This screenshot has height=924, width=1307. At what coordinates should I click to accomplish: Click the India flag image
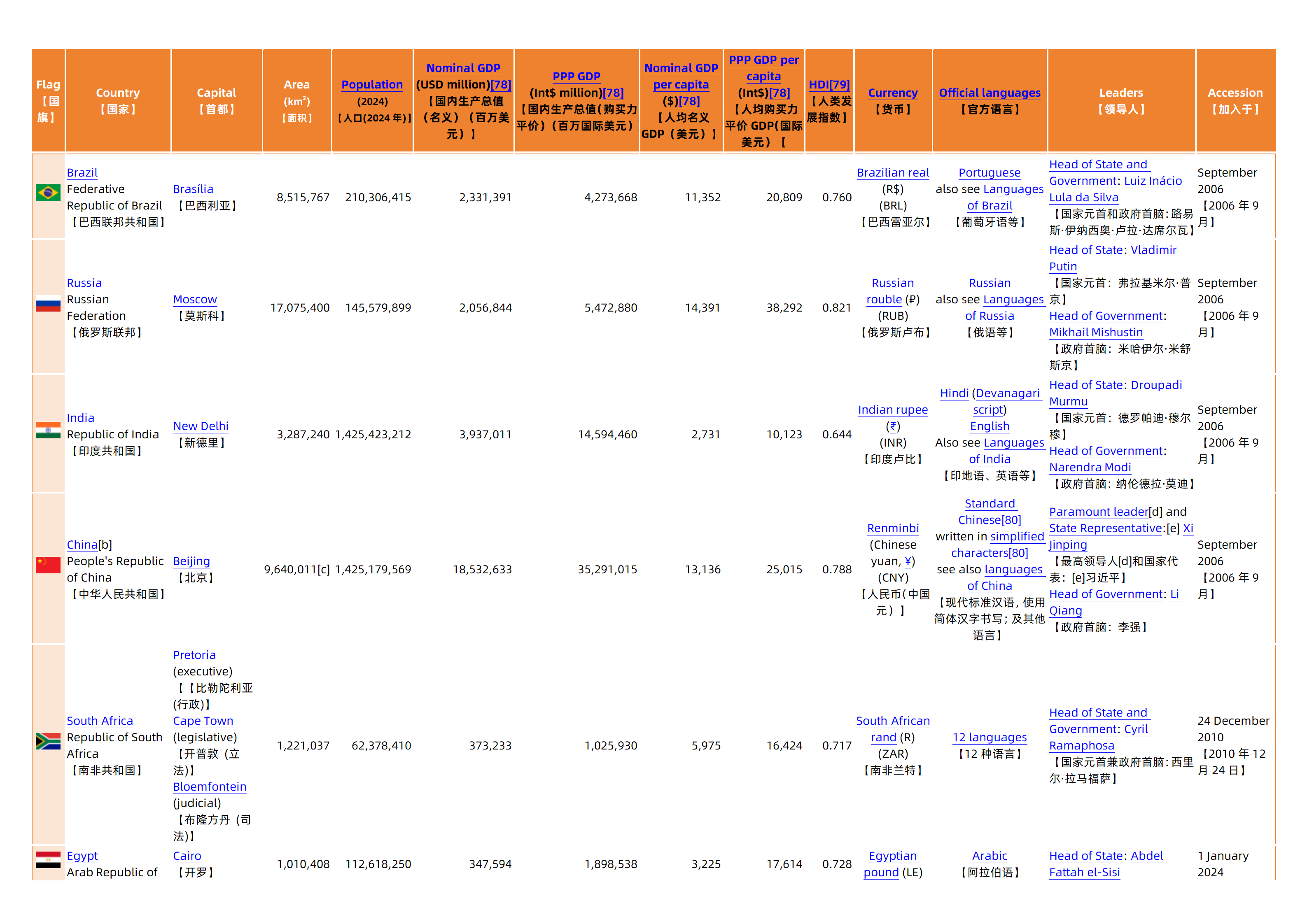pos(48,430)
